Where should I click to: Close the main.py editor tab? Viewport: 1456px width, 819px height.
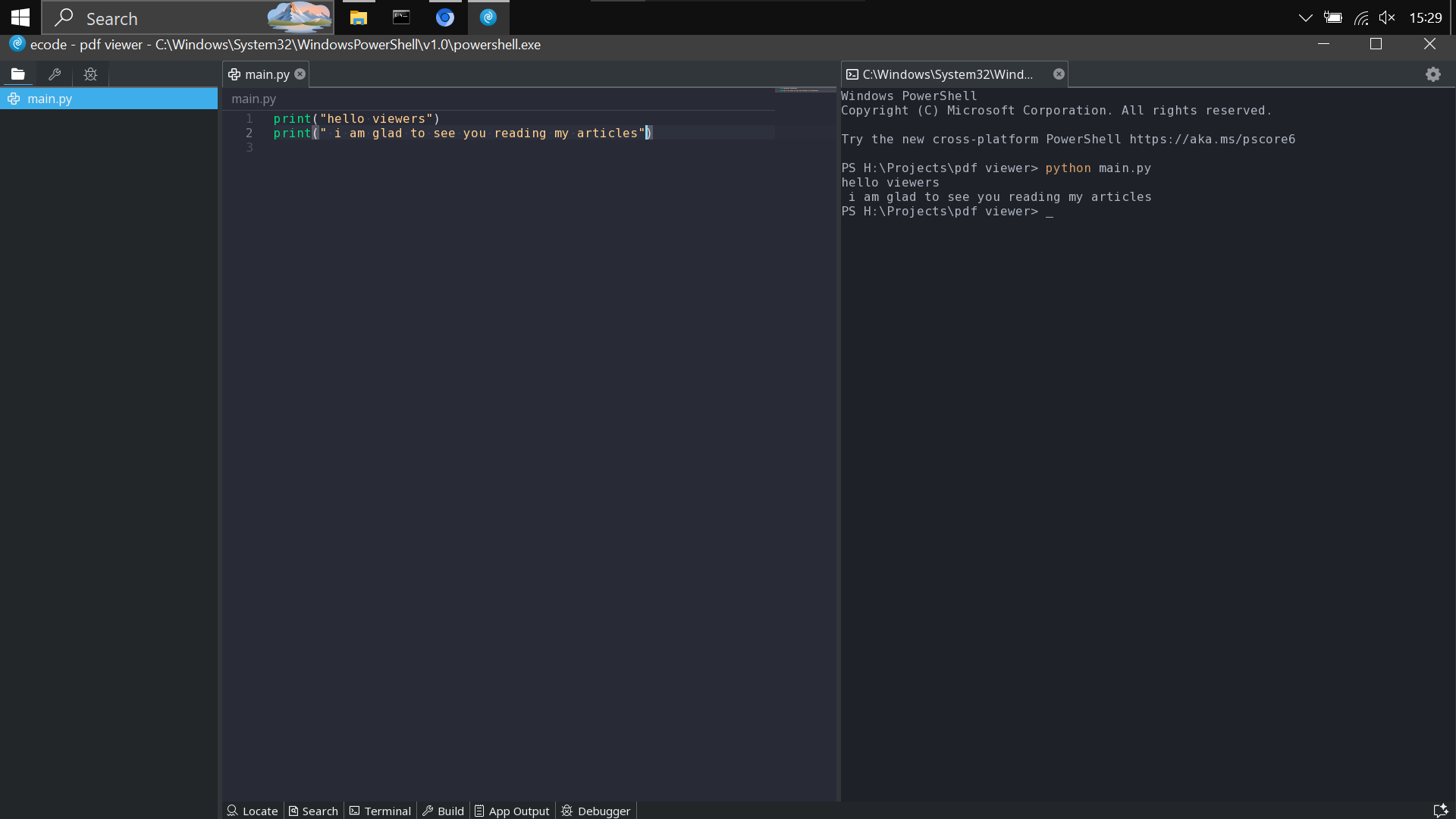tap(300, 74)
